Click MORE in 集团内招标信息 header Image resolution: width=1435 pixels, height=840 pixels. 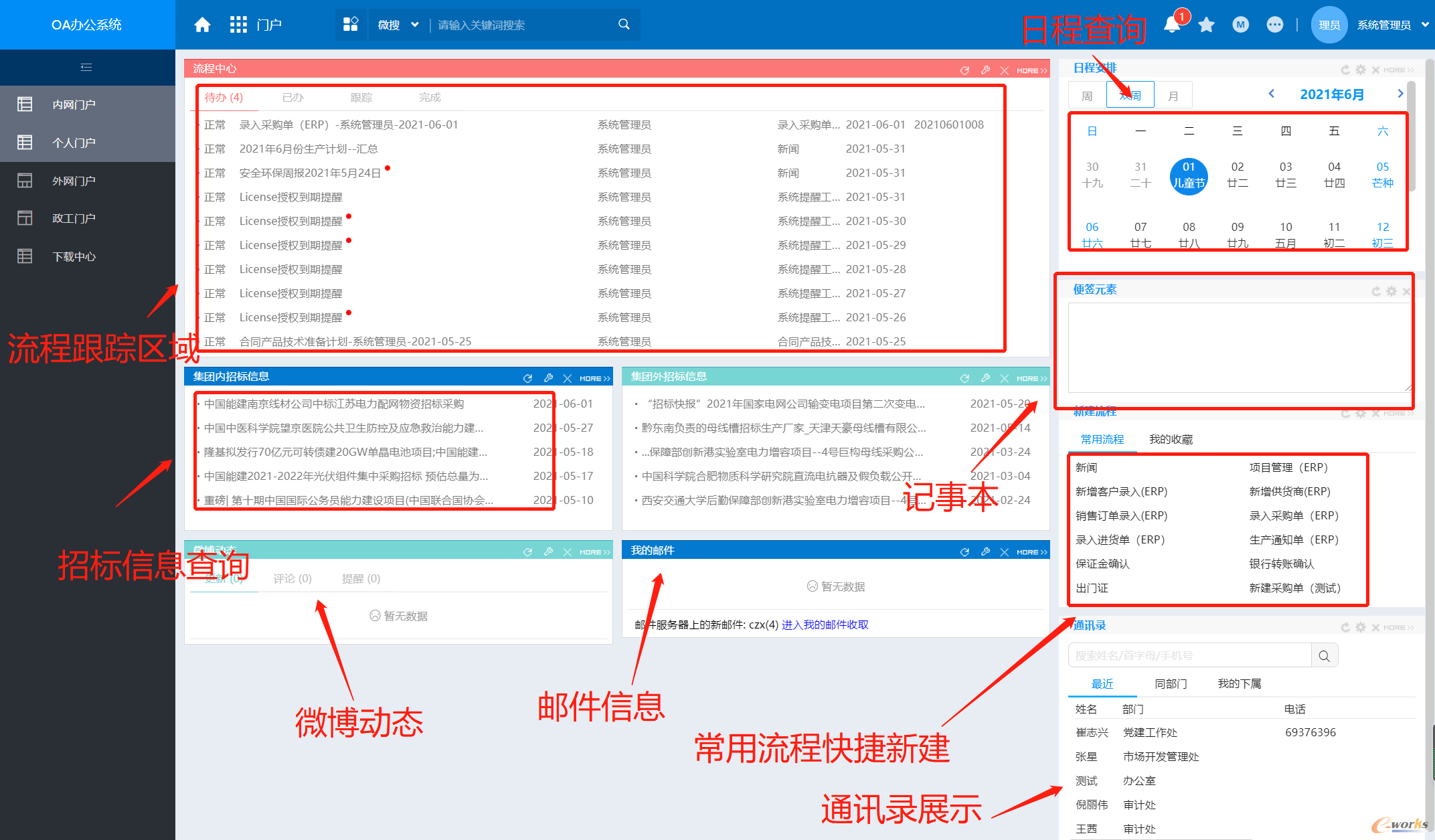pyautogui.click(x=594, y=378)
